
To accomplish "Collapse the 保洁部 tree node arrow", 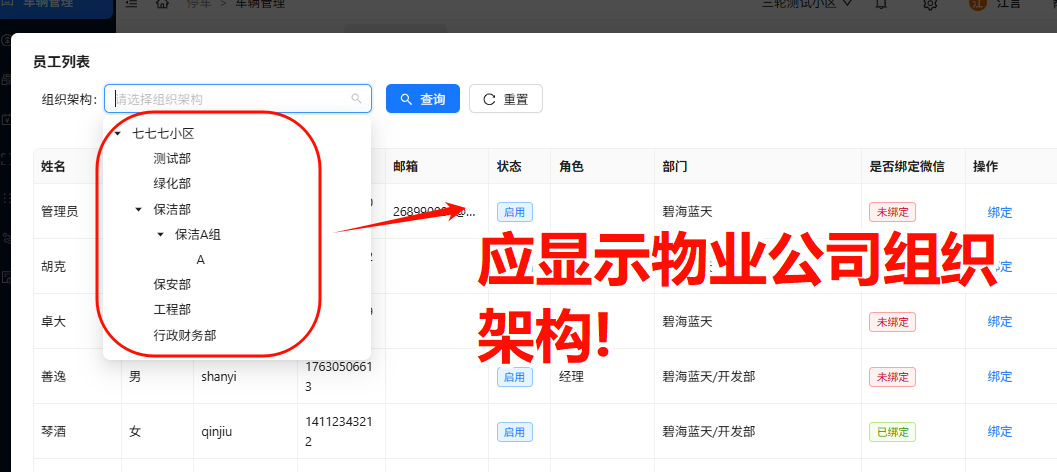I will 139,210.
